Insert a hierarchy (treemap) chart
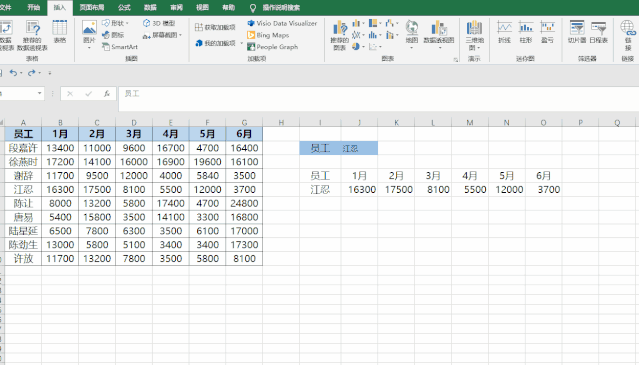This screenshot has width=639, height=365. pos(375,23)
